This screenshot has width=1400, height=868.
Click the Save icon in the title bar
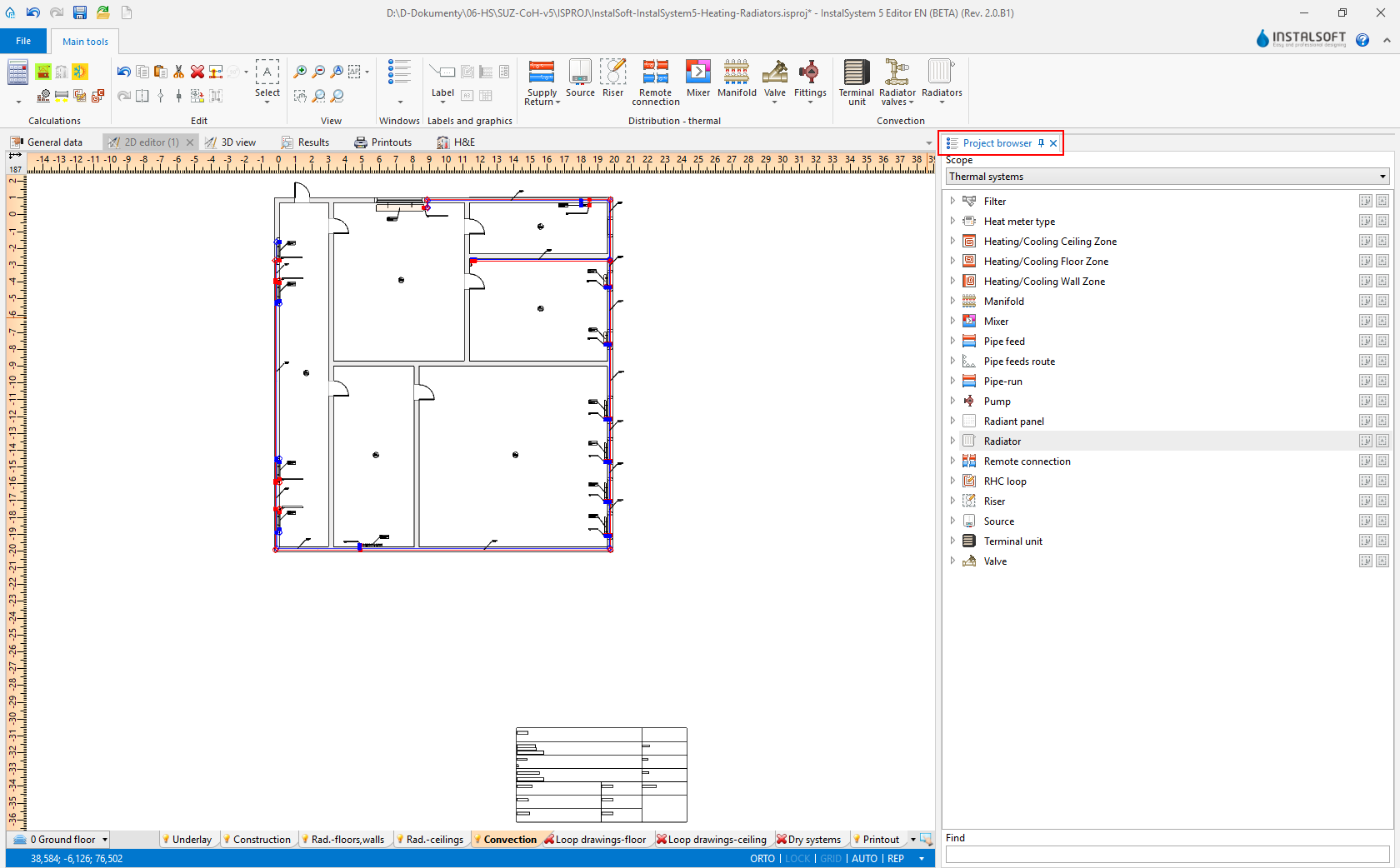(x=80, y=12)
